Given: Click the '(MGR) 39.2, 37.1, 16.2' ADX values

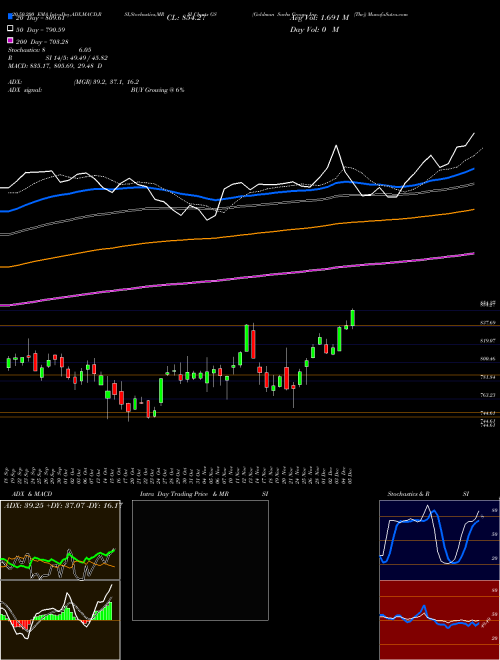Looking at the screenshot, I should coord(106,82).
